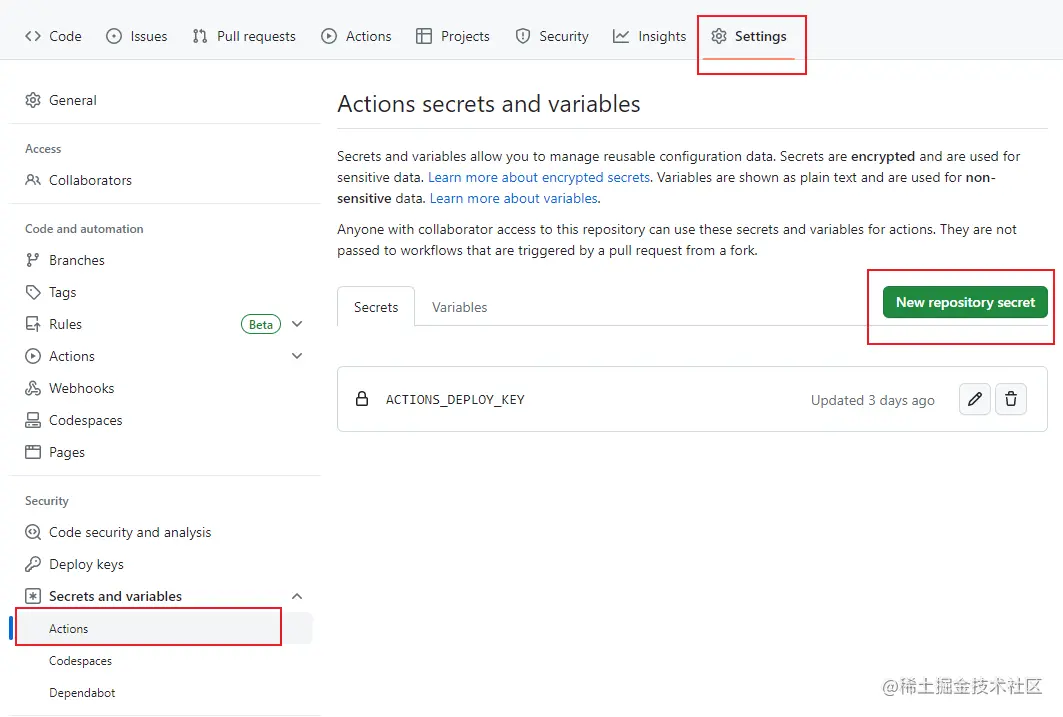
Task: Open Learn more about variables link
Action: [x=514, y=198]
